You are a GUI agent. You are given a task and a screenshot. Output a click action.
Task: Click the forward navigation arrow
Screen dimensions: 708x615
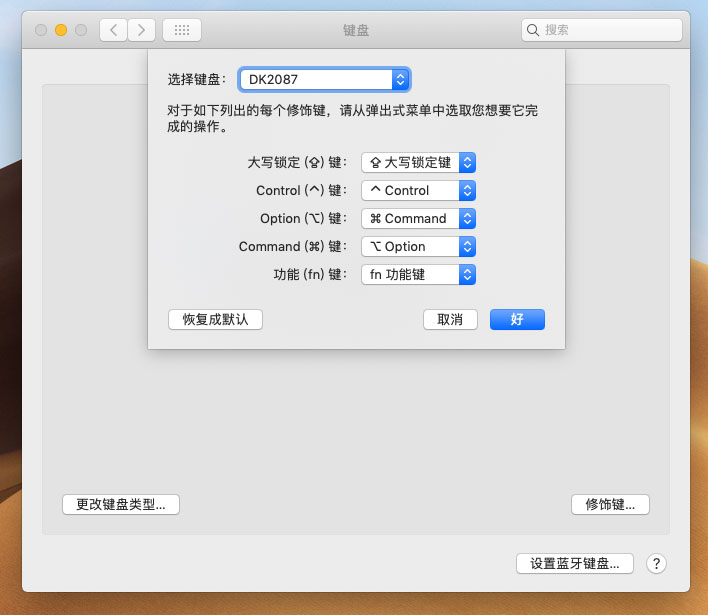point(141,30)
